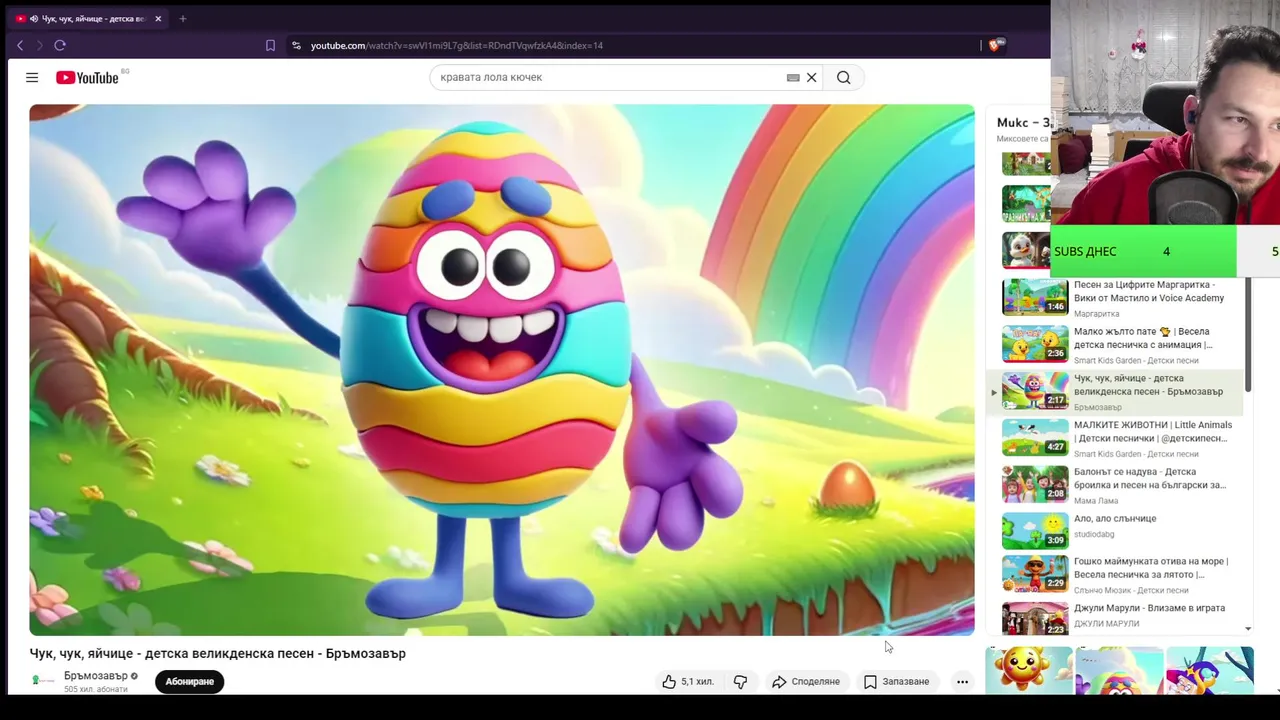Play 'МАЛКИТЕ ЖИВОТНИ | Little Animals' from playlist
Image resolution: width=1280 pixels, height=720 pixels.
(1153, 431)
